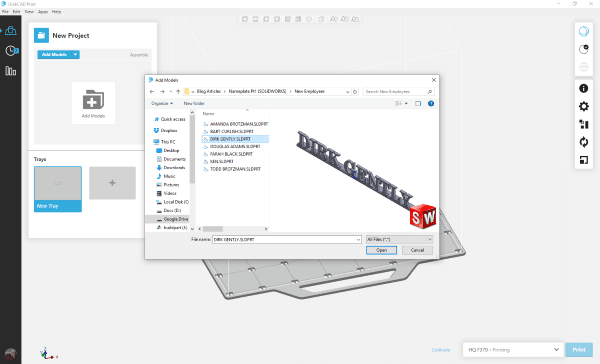Viewport: 600px width, 364px height.
Task: Open Model Settings gear icon
Action: click(x=584, y=106)
